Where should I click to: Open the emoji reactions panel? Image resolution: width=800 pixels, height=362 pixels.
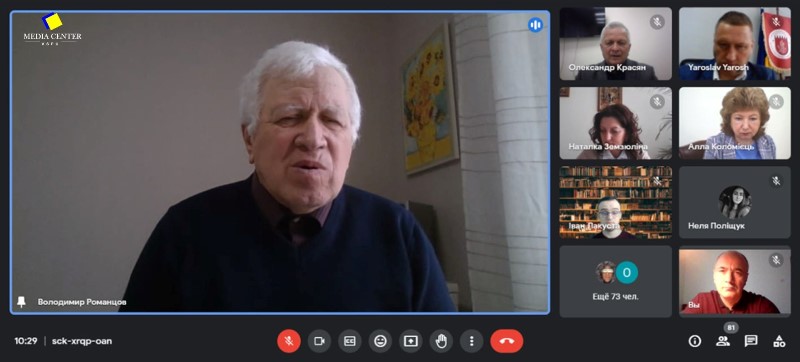pos(380,341)
